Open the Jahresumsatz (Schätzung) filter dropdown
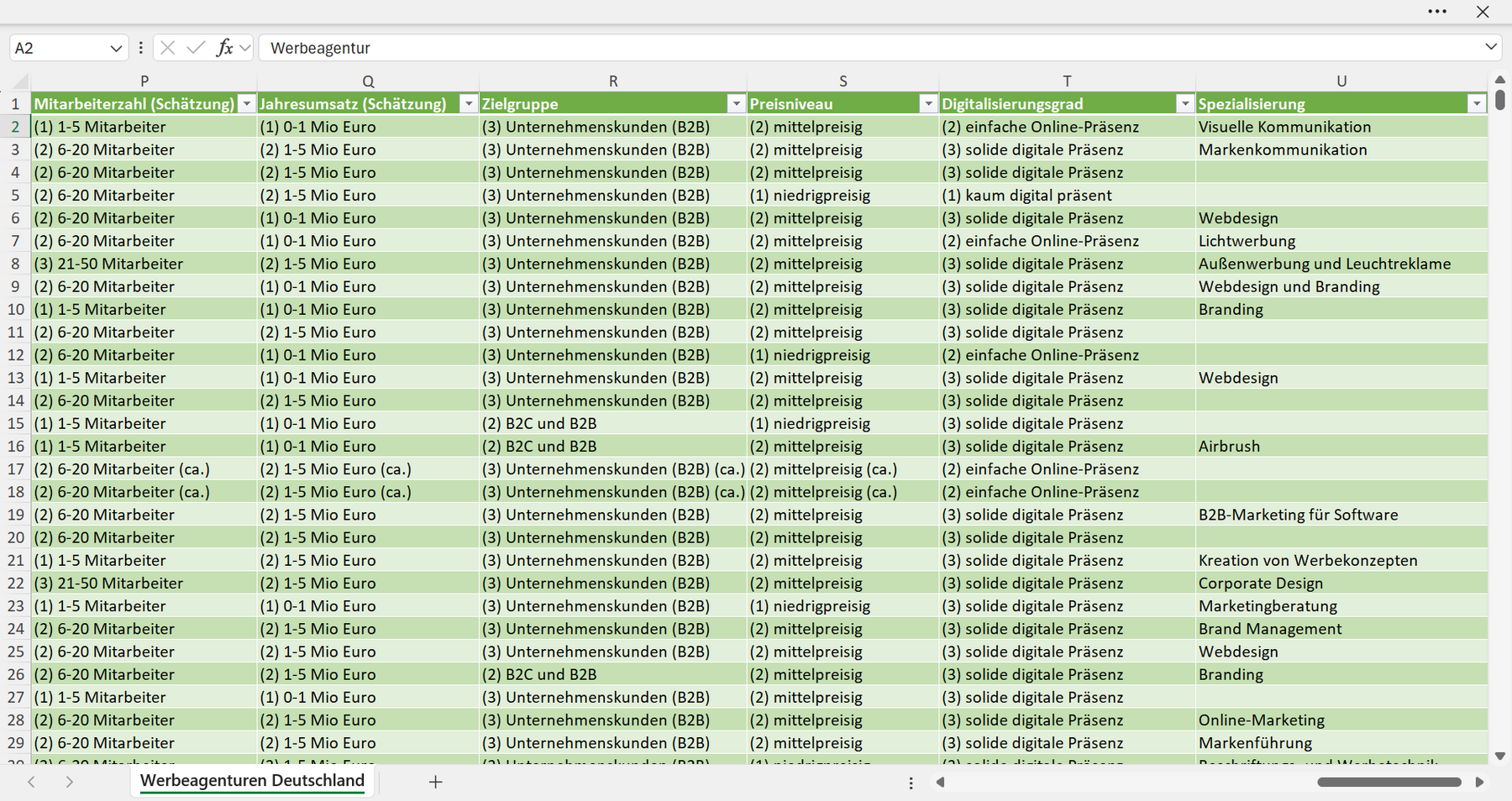Screen dimensions: 1512x801 pyautogui.click(x=469, y=104)
